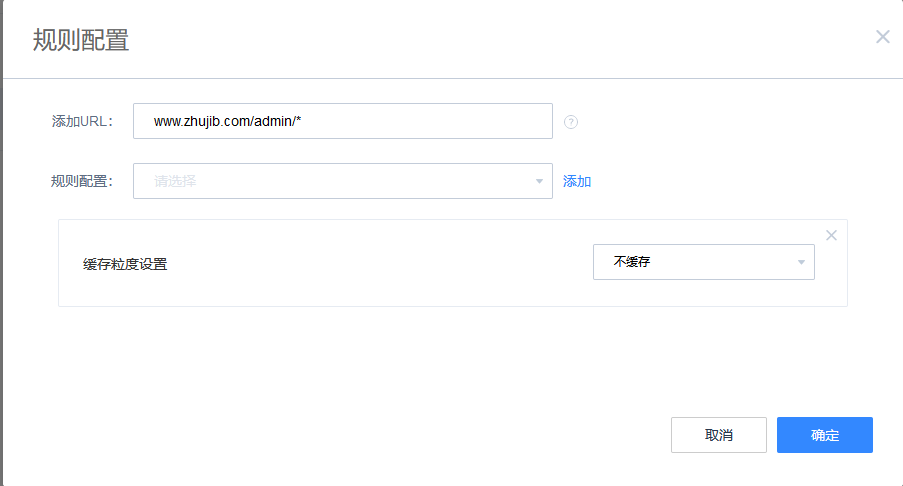Click the 不缓存 dropdown arrow
The height and width of the screenshot is (486, 903).
[801, 262]
